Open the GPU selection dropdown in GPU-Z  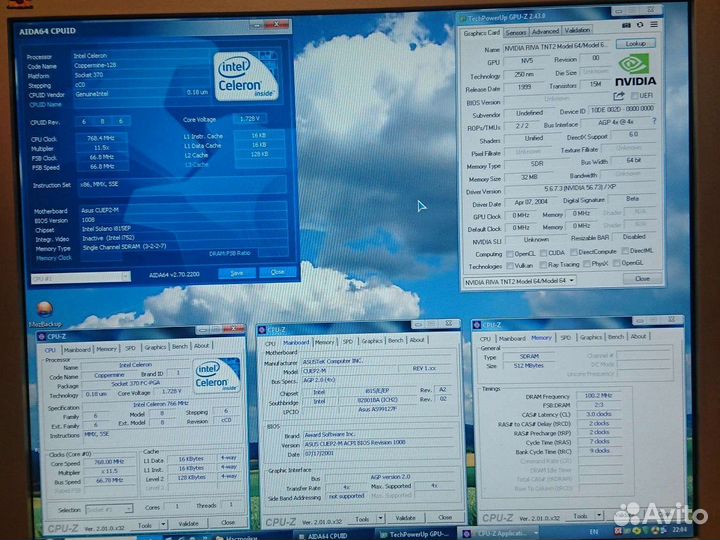tap(520, 281)
